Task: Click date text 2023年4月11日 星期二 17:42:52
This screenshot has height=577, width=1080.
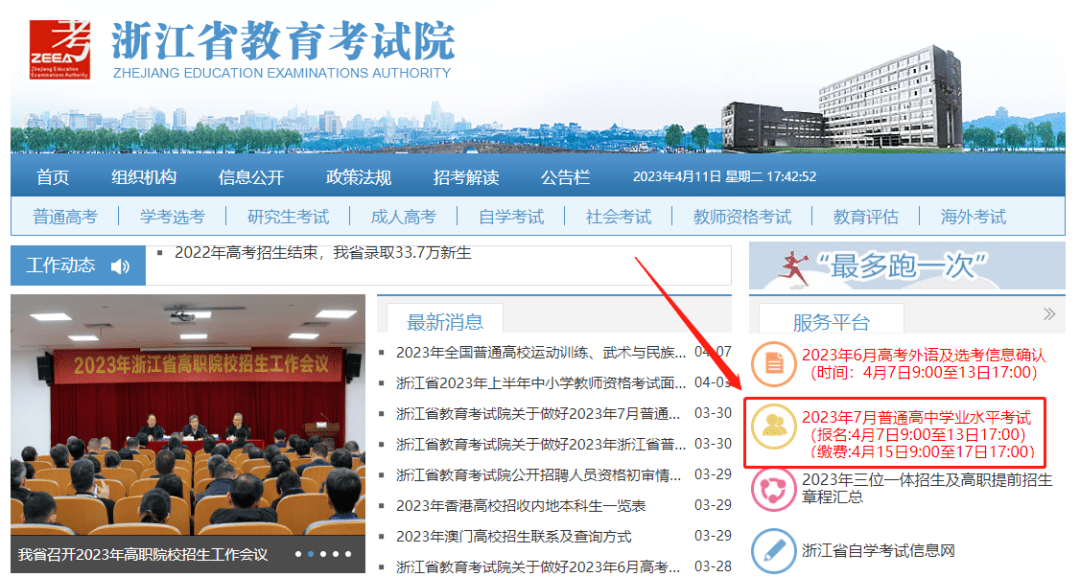Action: pyautogui.click(x=725, y=177)
